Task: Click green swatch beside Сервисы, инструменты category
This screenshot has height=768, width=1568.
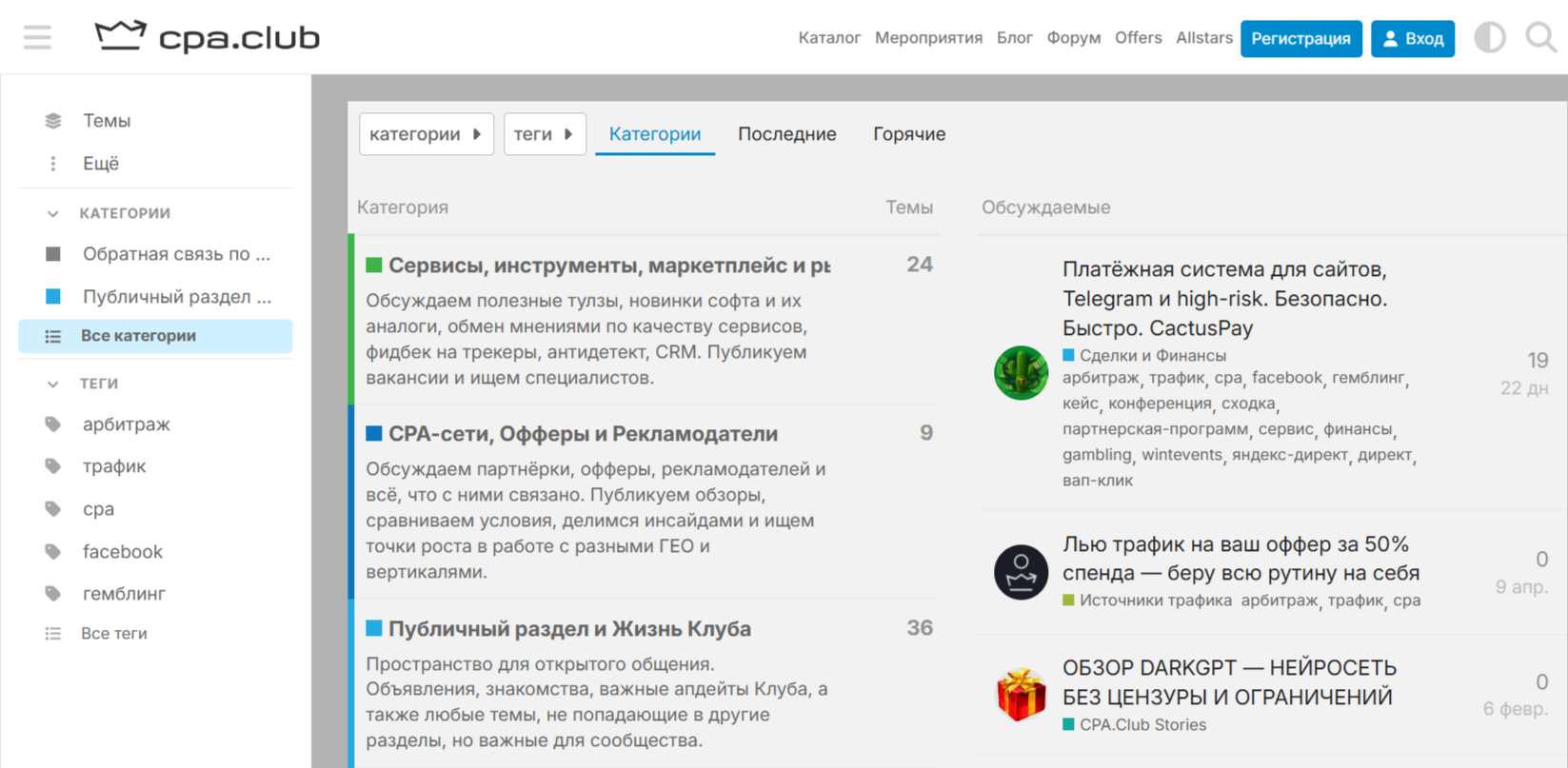Action: [374, 266]
